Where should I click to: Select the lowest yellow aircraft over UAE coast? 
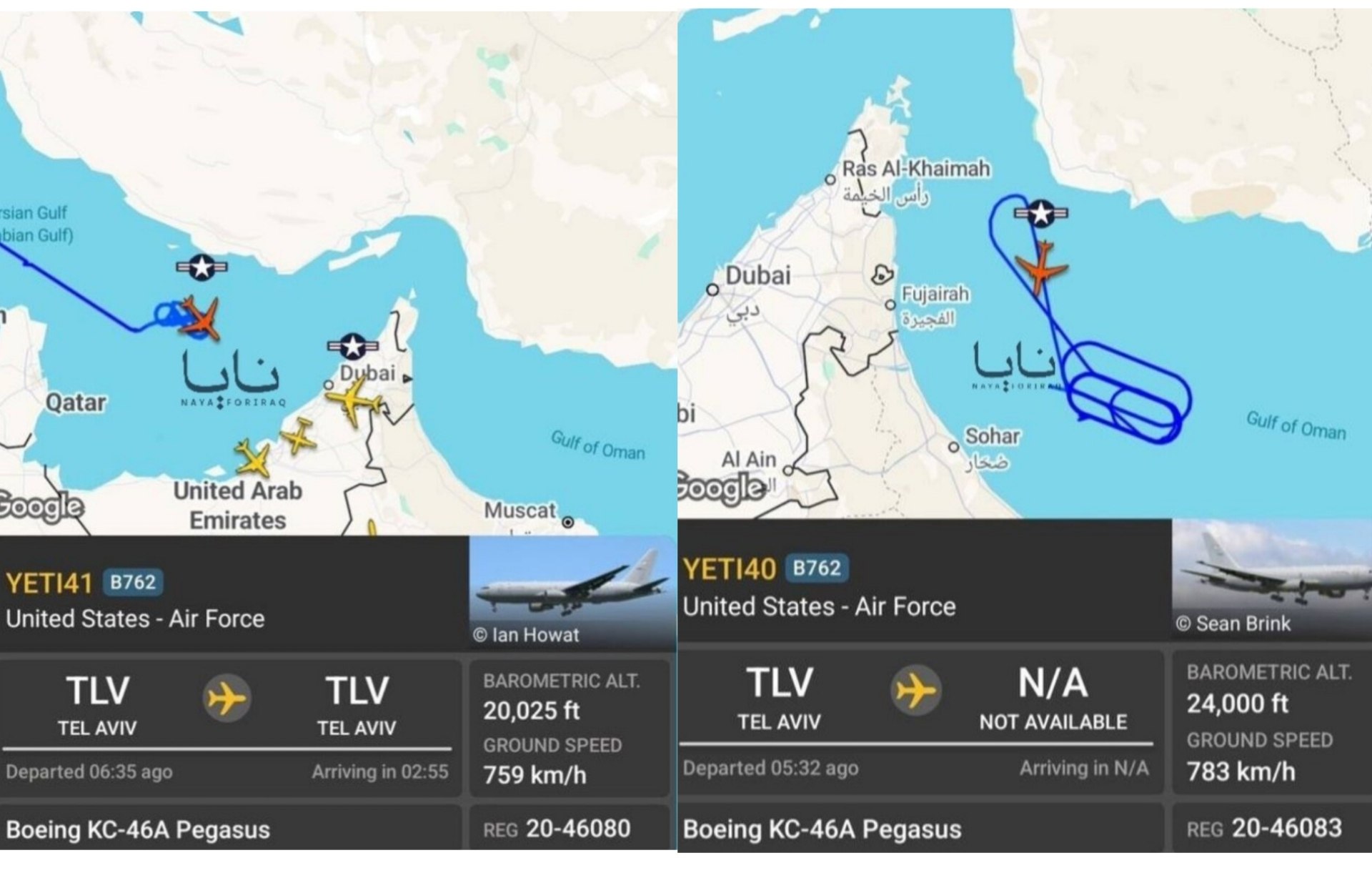[253, 459]
